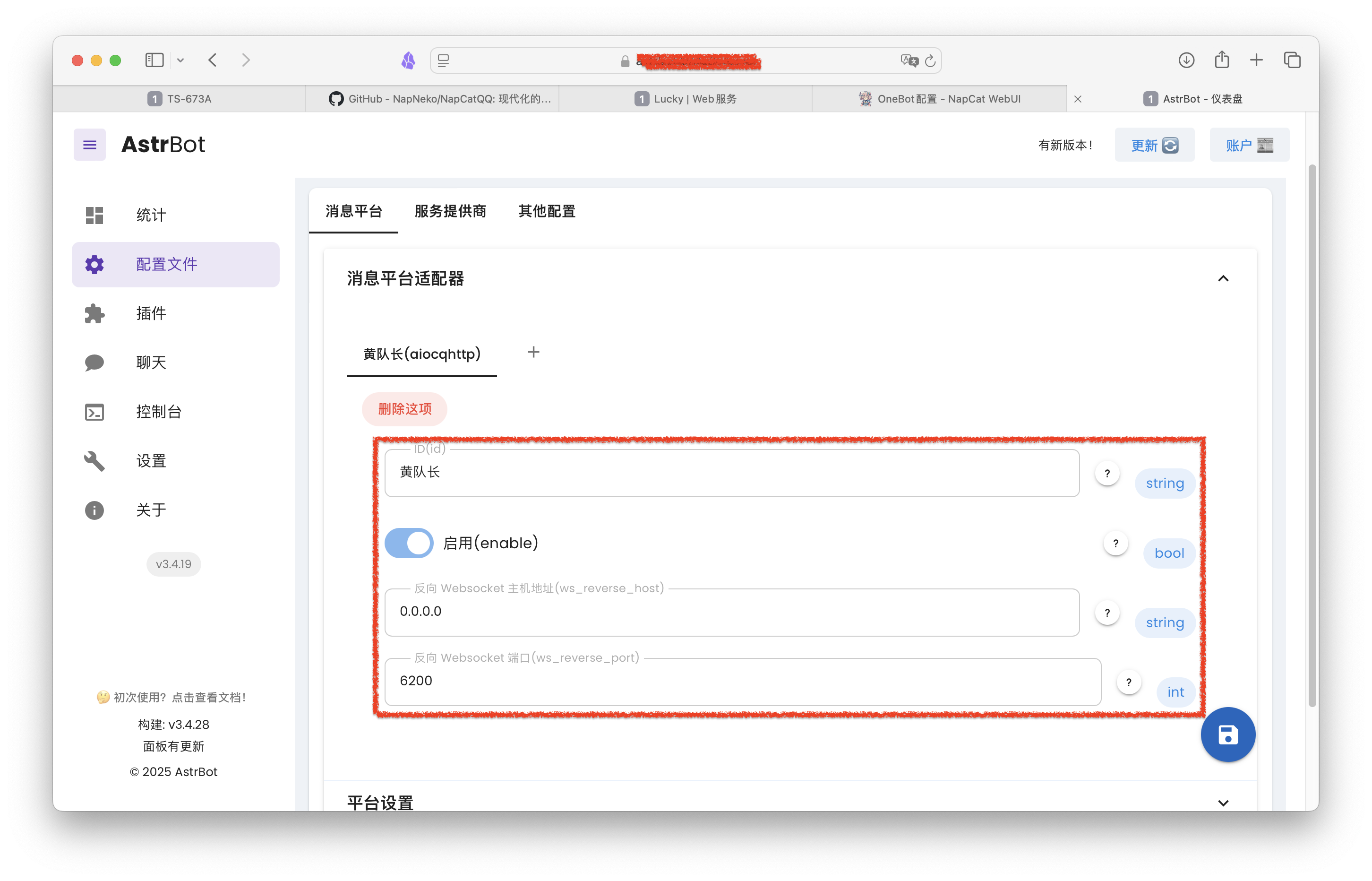Viewport: 1372px width, 881px height.
Task: Toggle the Safari sidebar button
Action: 154,60
